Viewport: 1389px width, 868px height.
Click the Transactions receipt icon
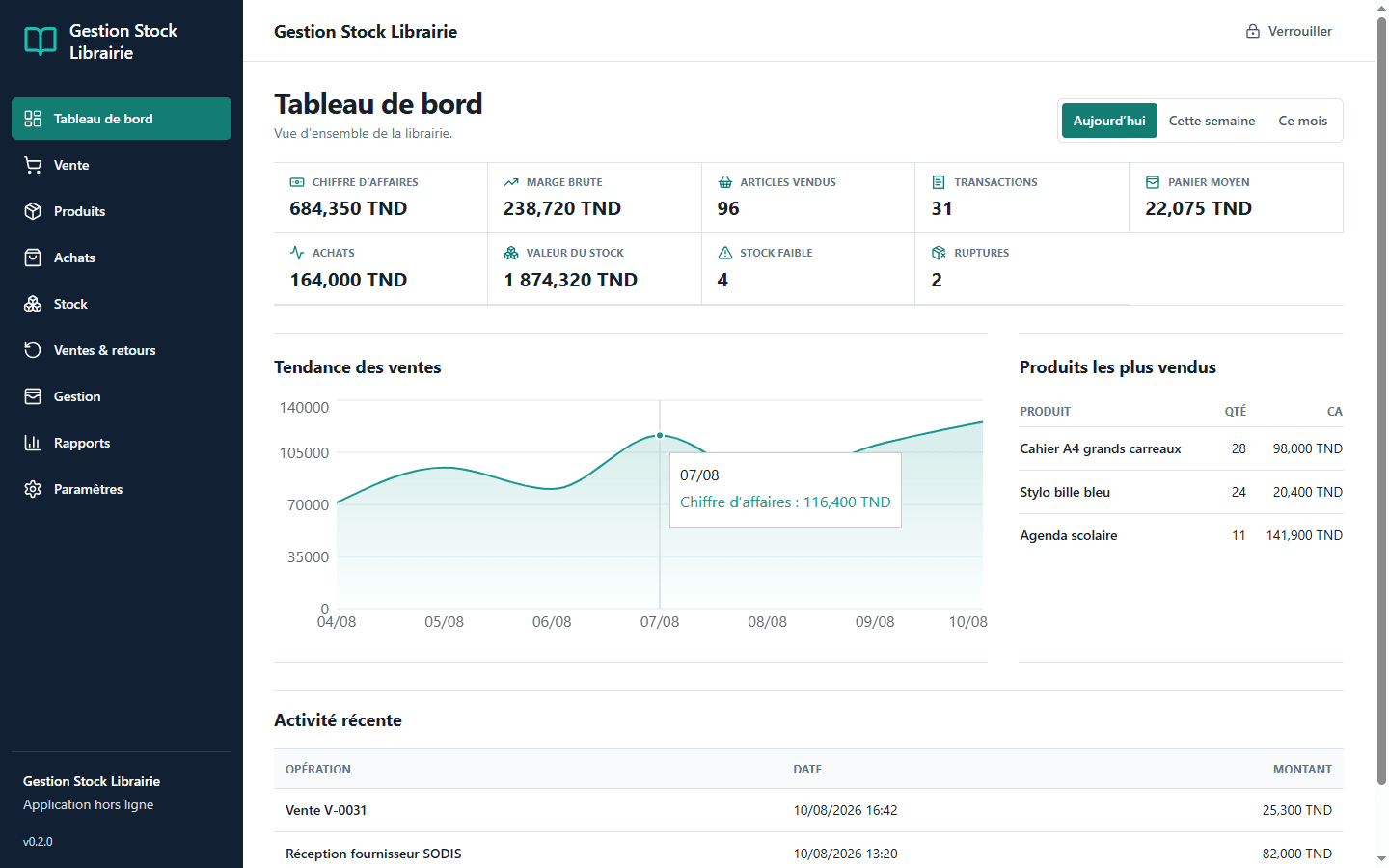click(x=939, y=182)
